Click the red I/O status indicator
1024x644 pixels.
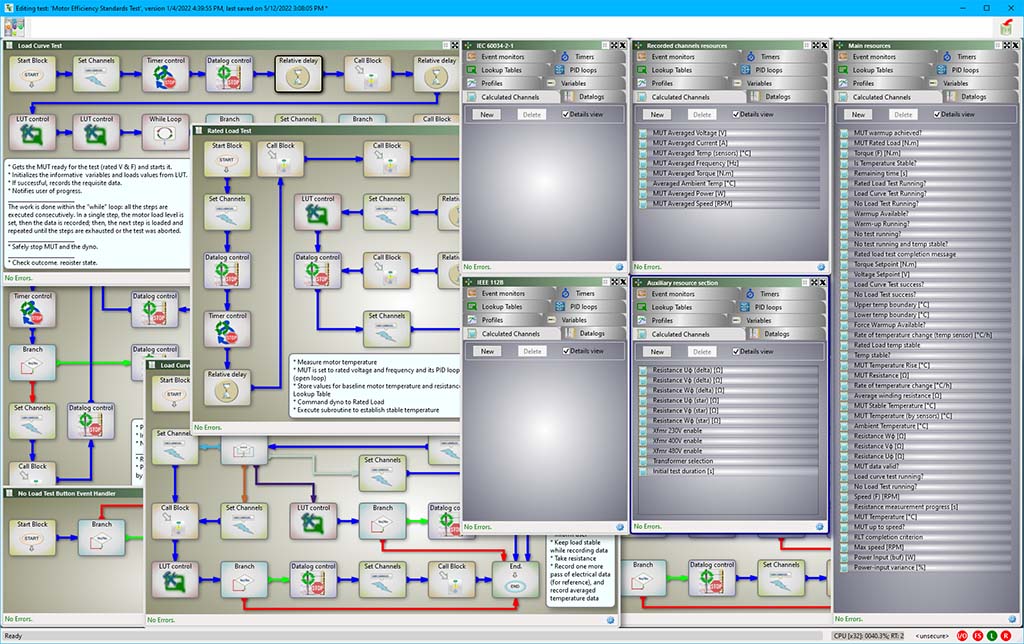pyautogui.click(x=961, y=635)
